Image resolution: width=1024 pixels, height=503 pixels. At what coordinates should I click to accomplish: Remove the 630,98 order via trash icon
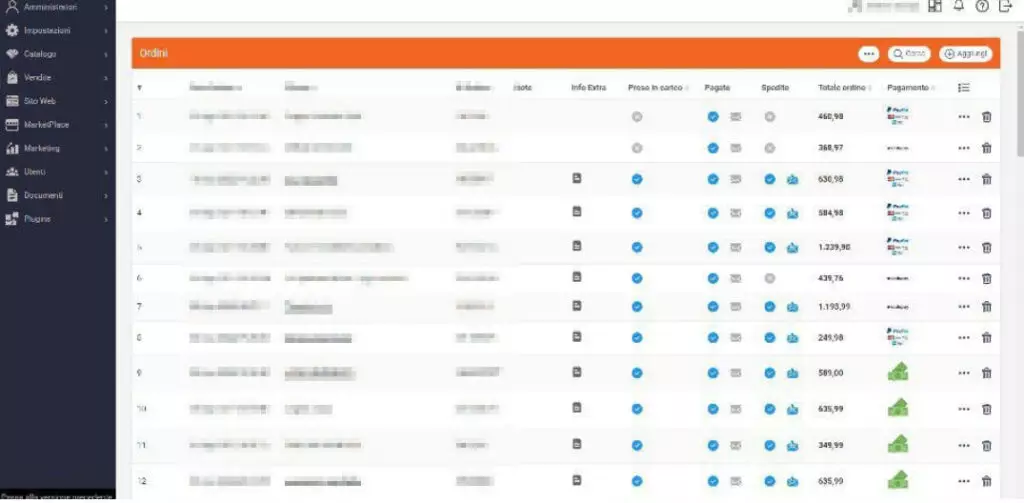click(986, 179)
